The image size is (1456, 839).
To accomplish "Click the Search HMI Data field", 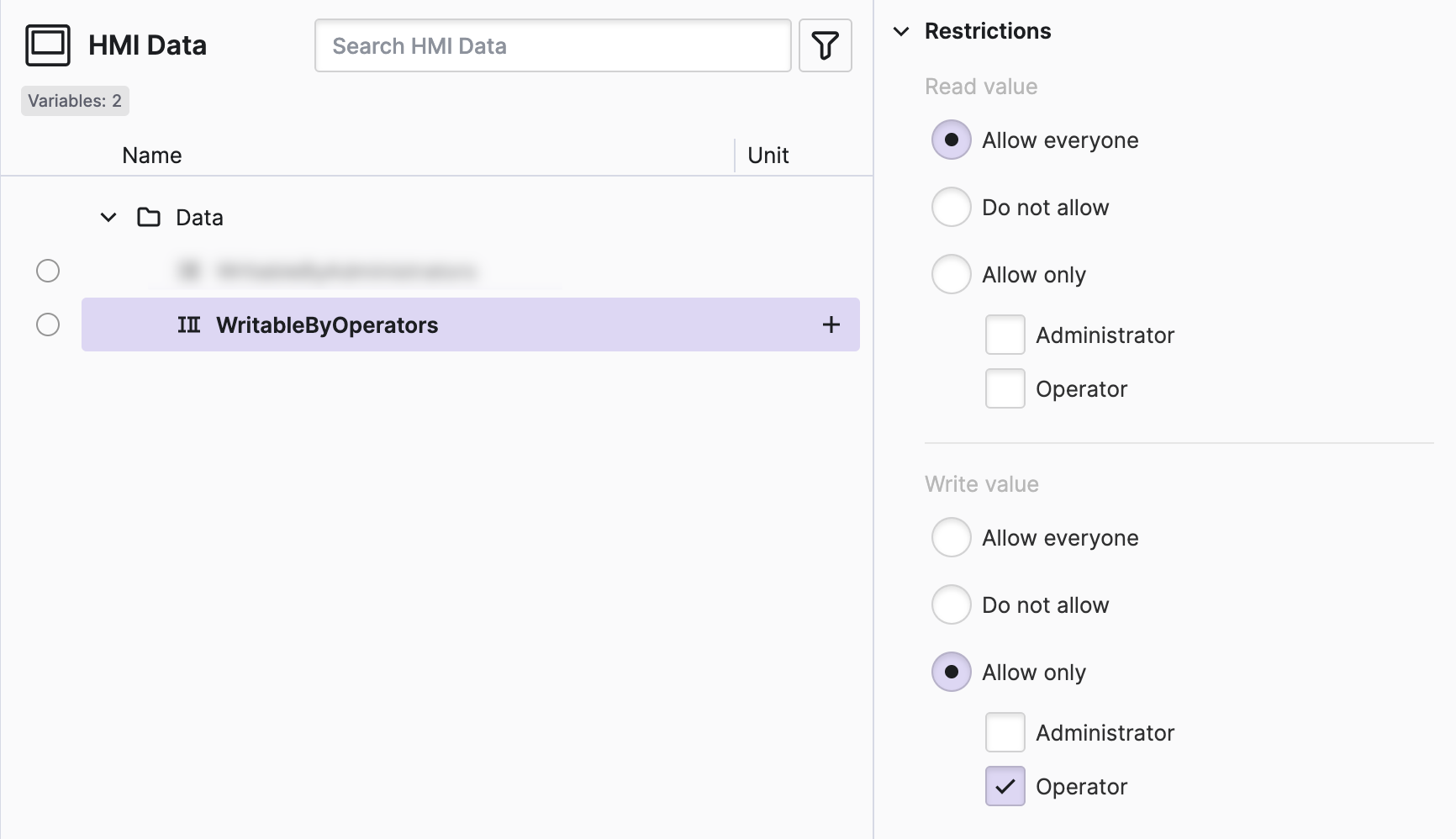I will click(552, 45).
